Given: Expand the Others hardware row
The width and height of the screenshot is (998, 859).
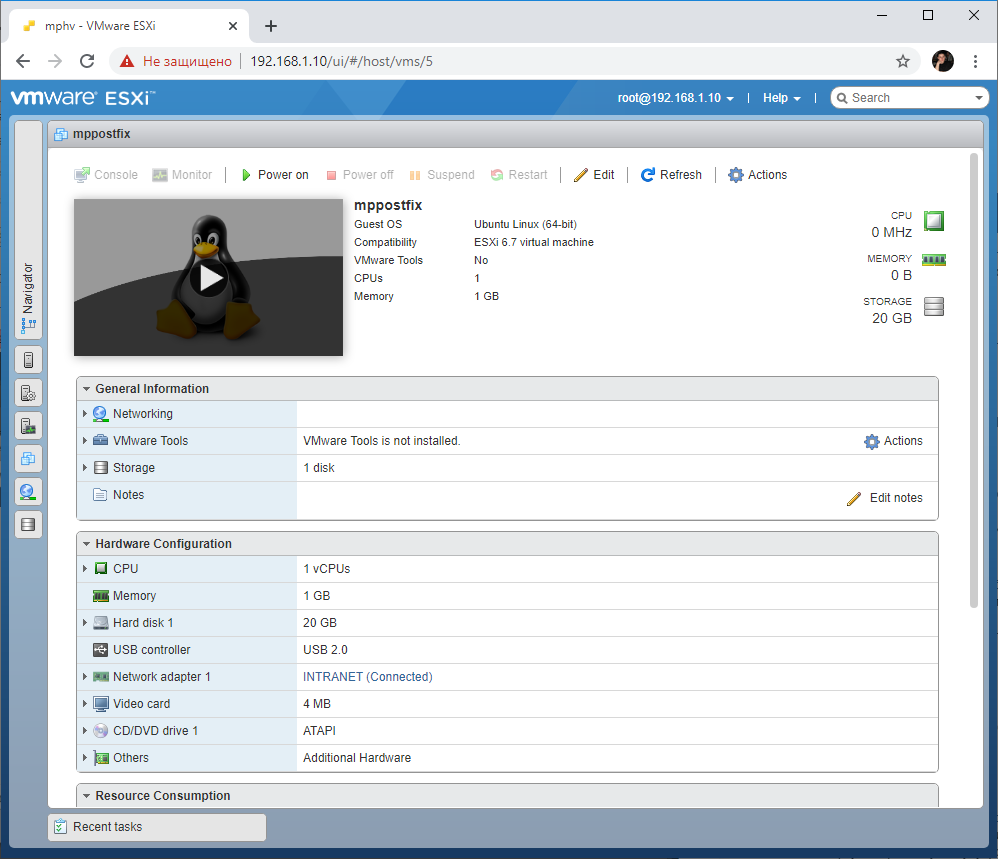Looking at the screenshot, I should click(x=85, y=758).
